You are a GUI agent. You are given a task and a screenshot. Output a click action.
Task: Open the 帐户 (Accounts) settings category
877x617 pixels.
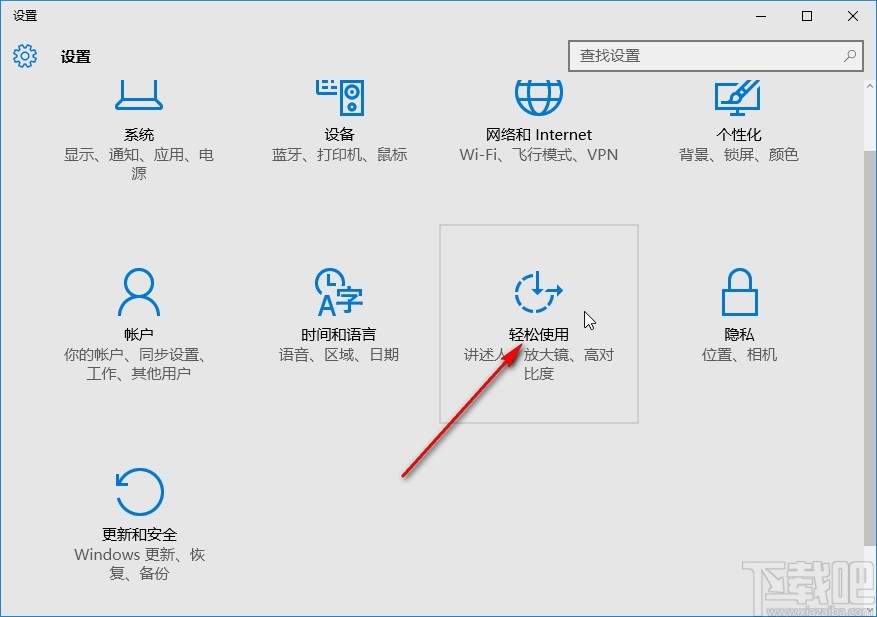[x=139, y=310]
